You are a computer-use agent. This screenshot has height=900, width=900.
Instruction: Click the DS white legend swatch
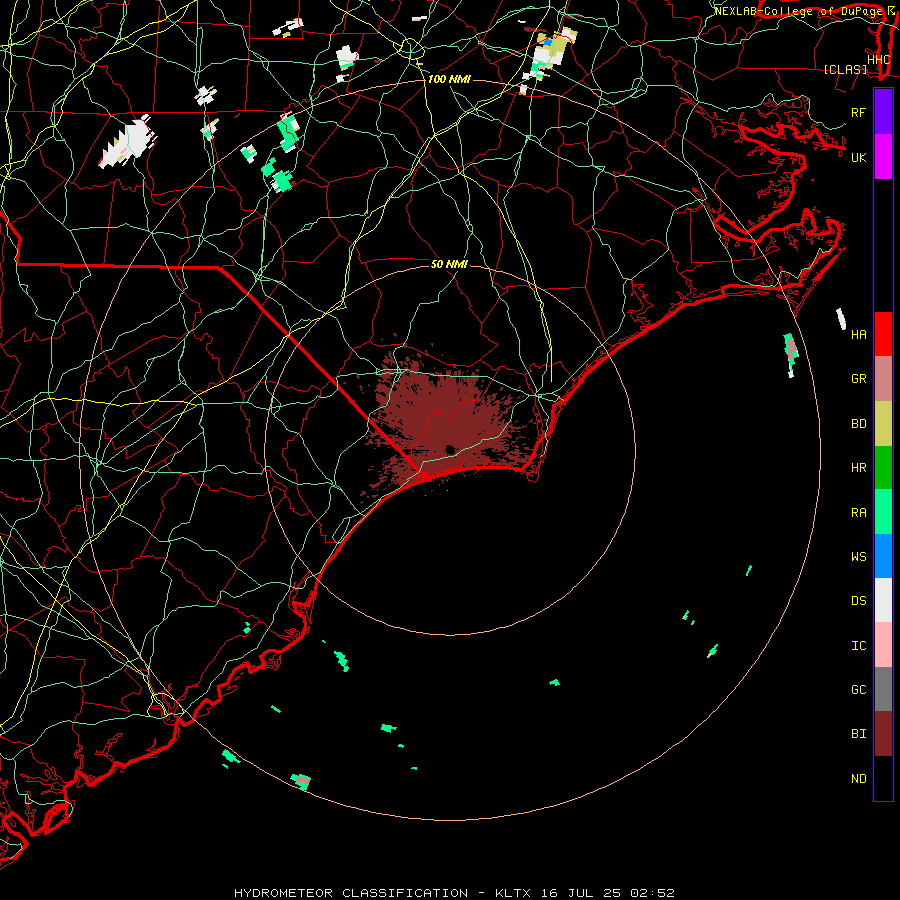pyautogui.click(x=883, y=600)
